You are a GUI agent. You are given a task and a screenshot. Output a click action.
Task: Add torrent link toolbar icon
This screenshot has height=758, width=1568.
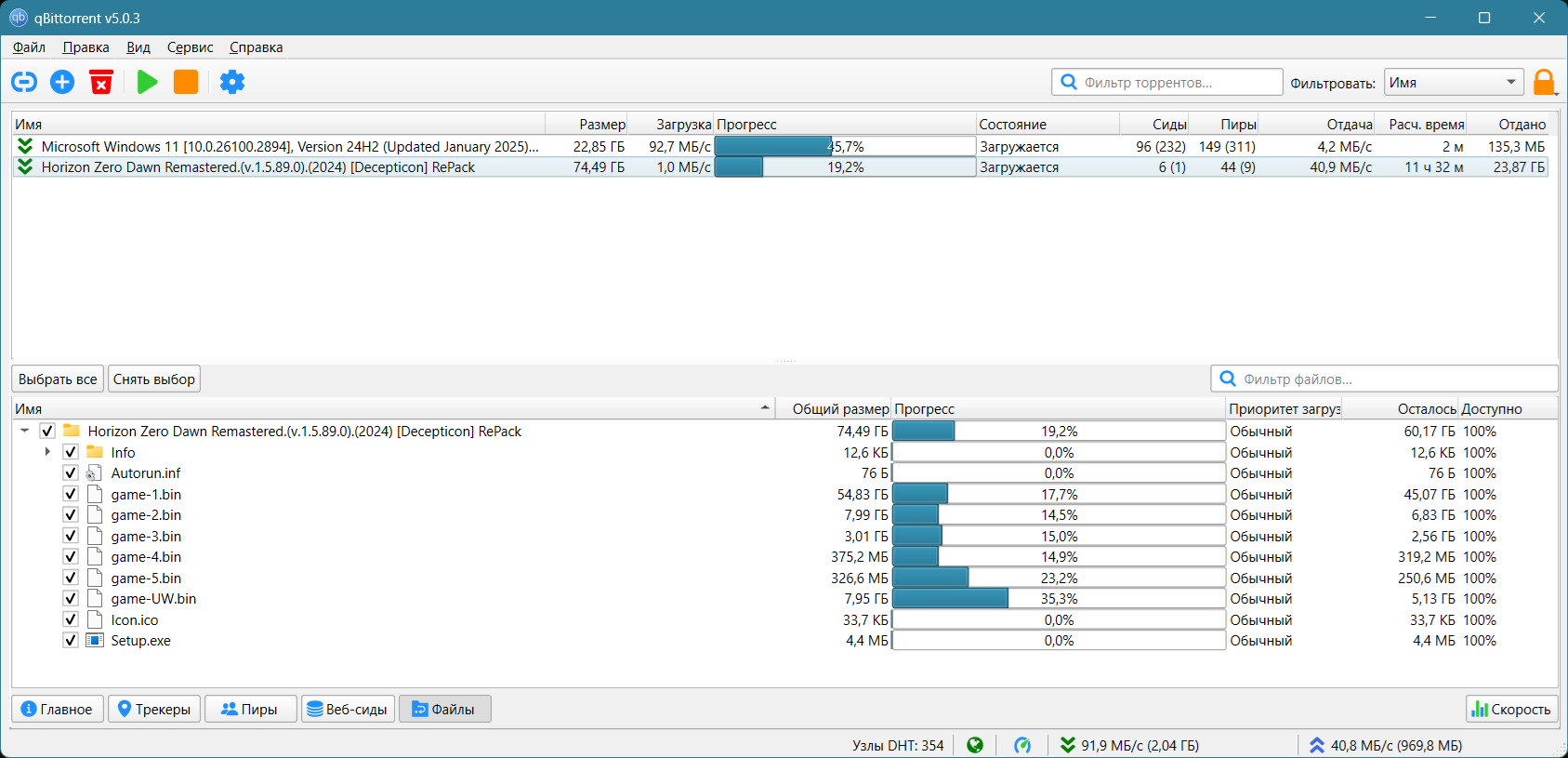[24, 82]
